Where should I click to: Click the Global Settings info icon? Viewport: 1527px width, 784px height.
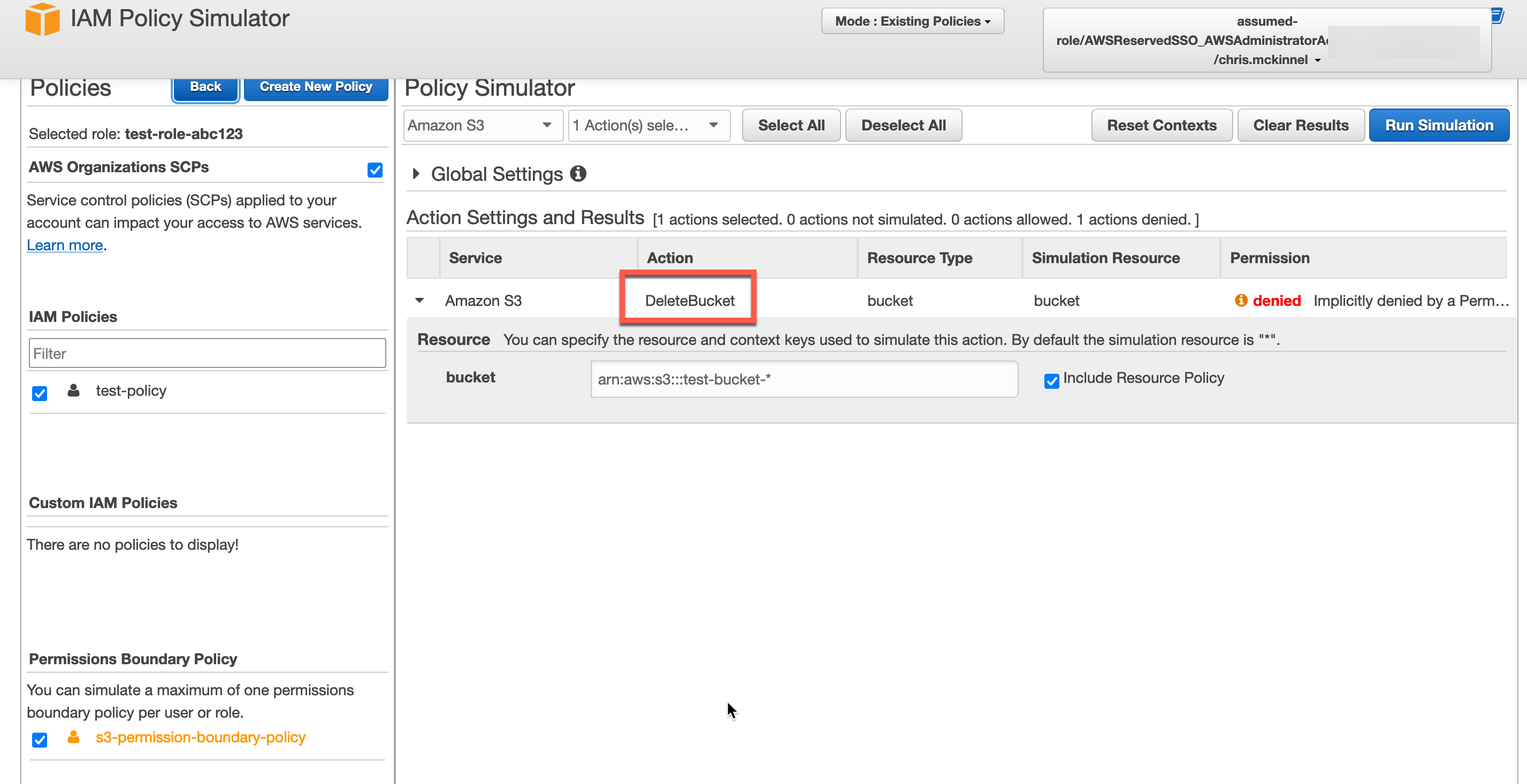tap(578, 174)
